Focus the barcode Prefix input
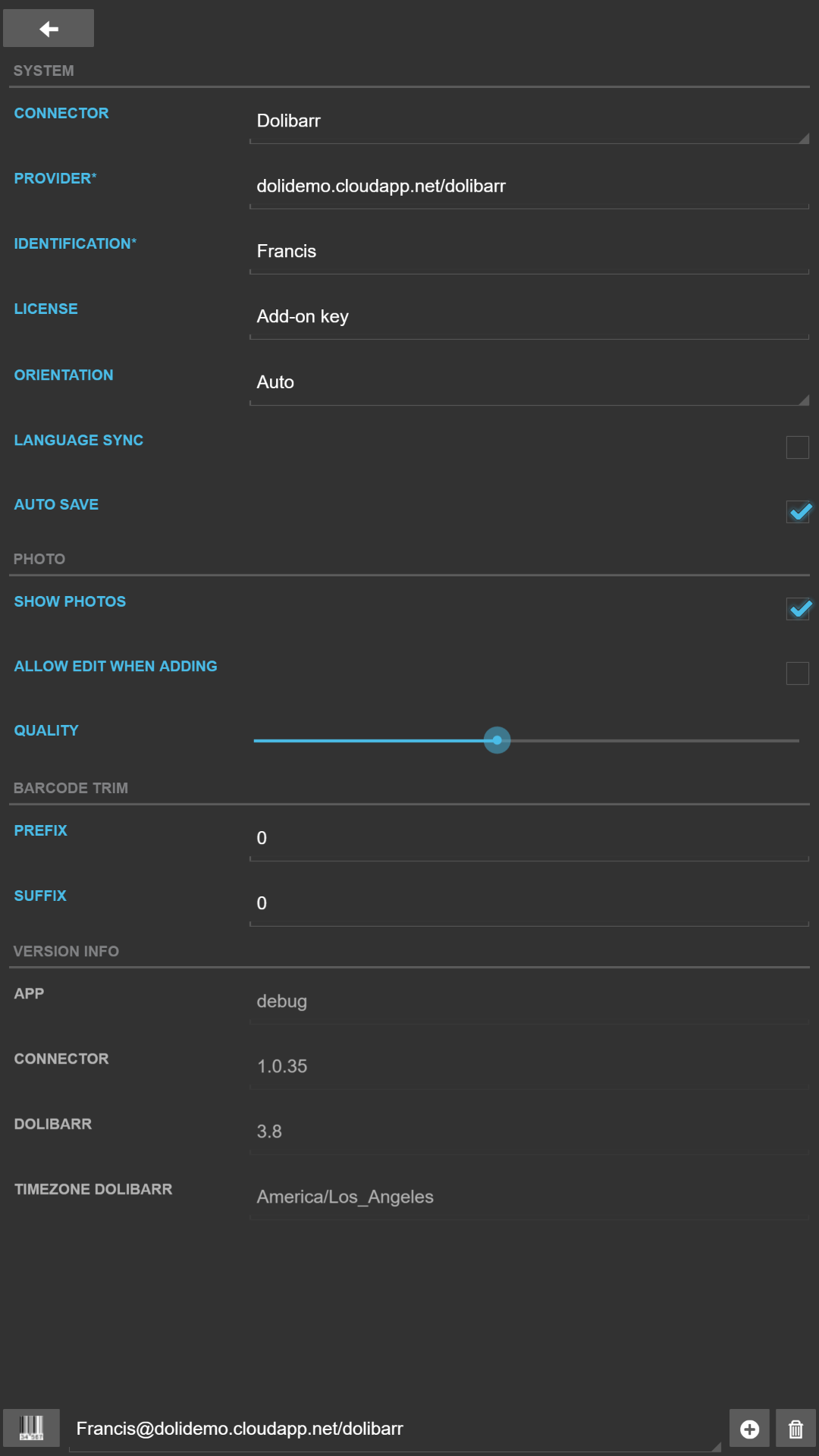 (x=529, y=839)
